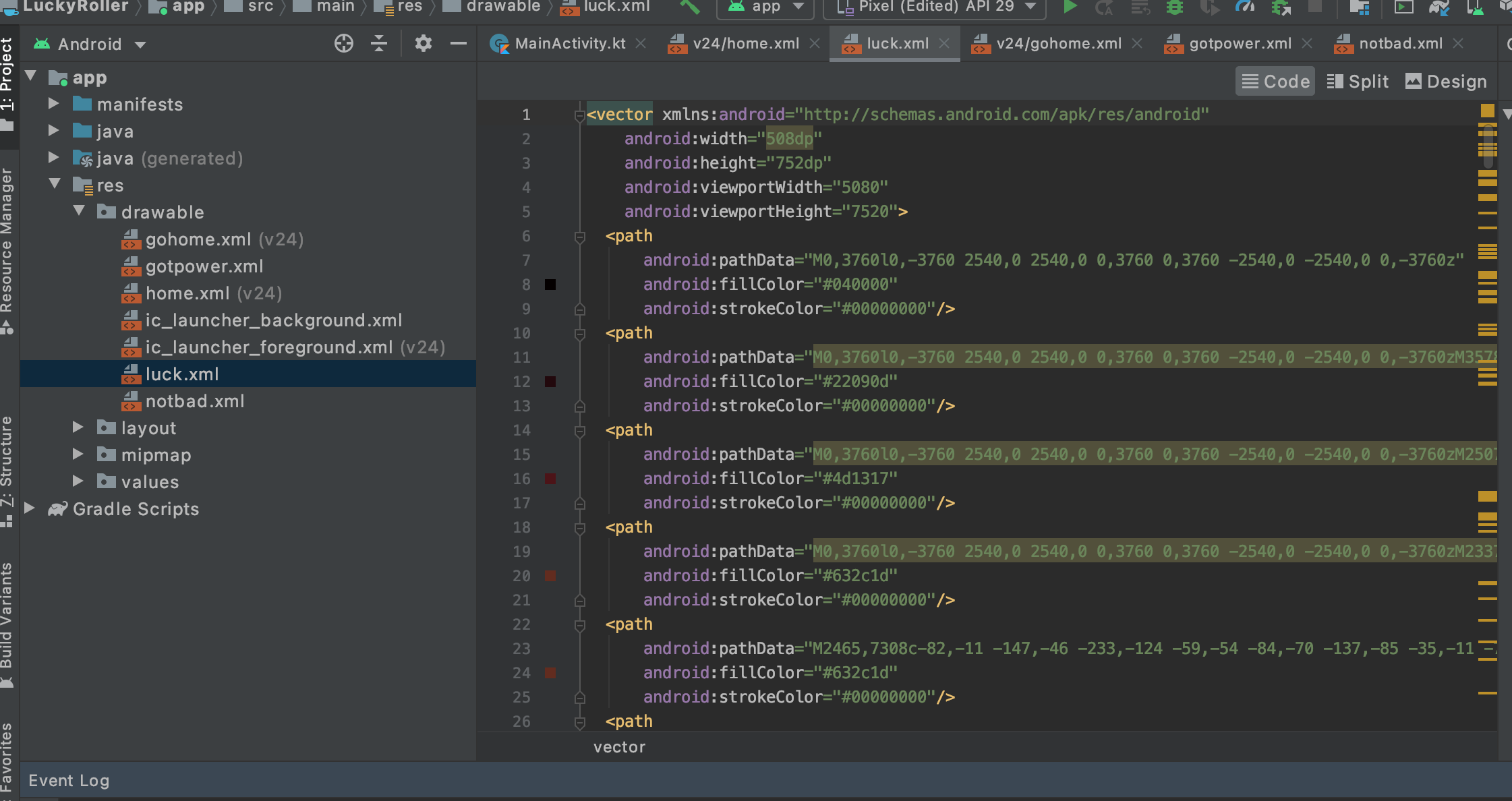Open notbad.xml in the project tree
This screenshot has width=1512, height=801.
click(x=194, y=401)
